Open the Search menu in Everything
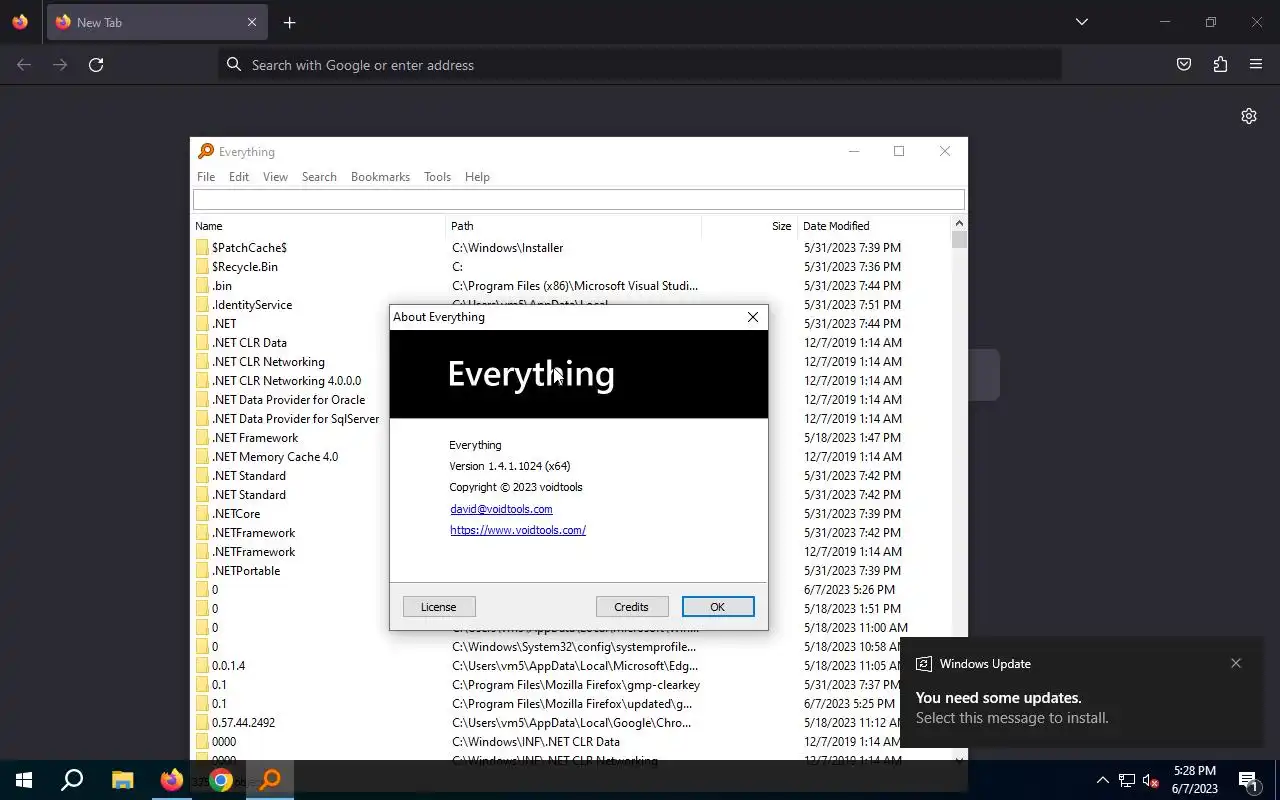The height and width of the screenshot is (800, 1280). 319,177
